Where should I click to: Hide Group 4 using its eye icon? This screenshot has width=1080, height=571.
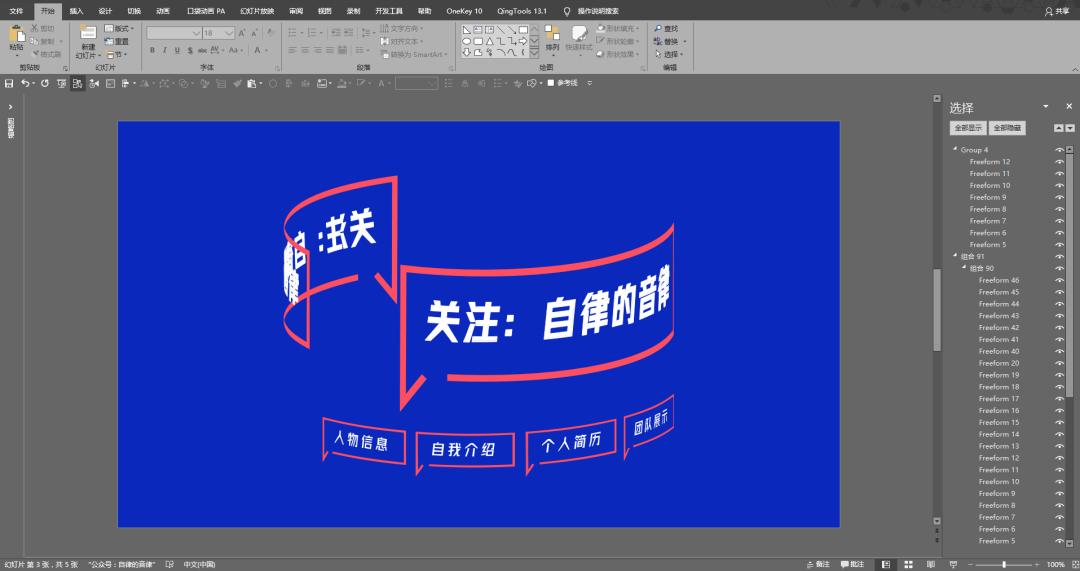[1059, 149]
